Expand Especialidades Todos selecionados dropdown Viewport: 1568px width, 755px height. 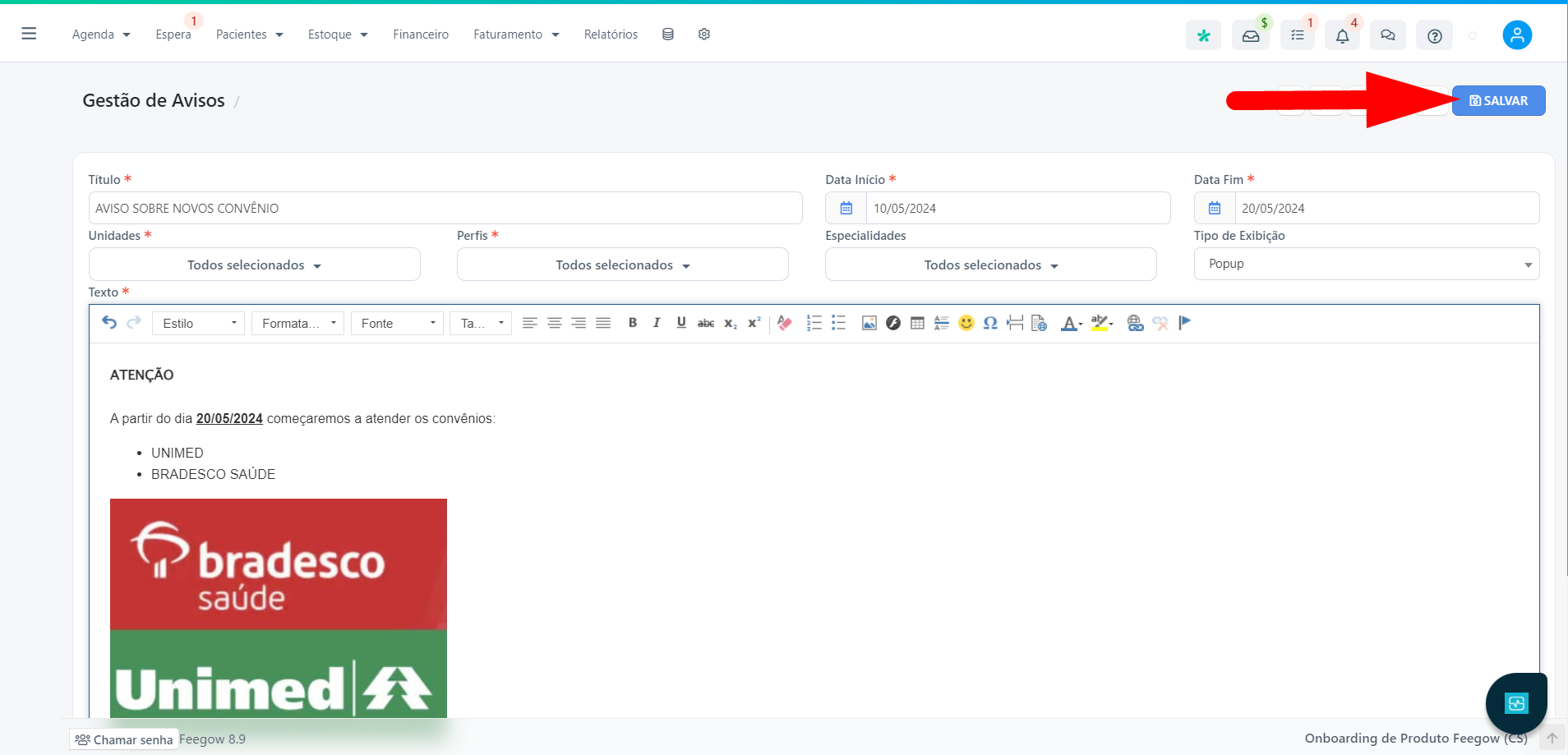click(x=991, y=265)
